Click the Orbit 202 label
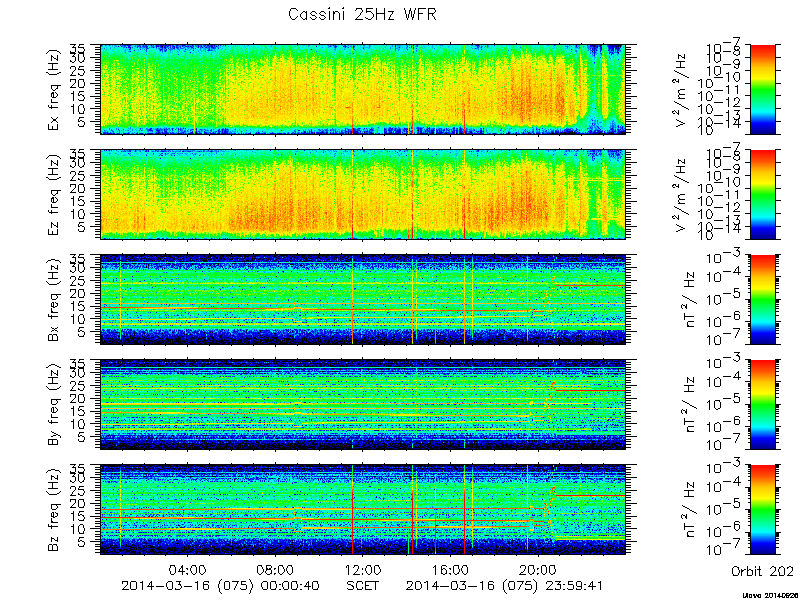 click(762, 570)
